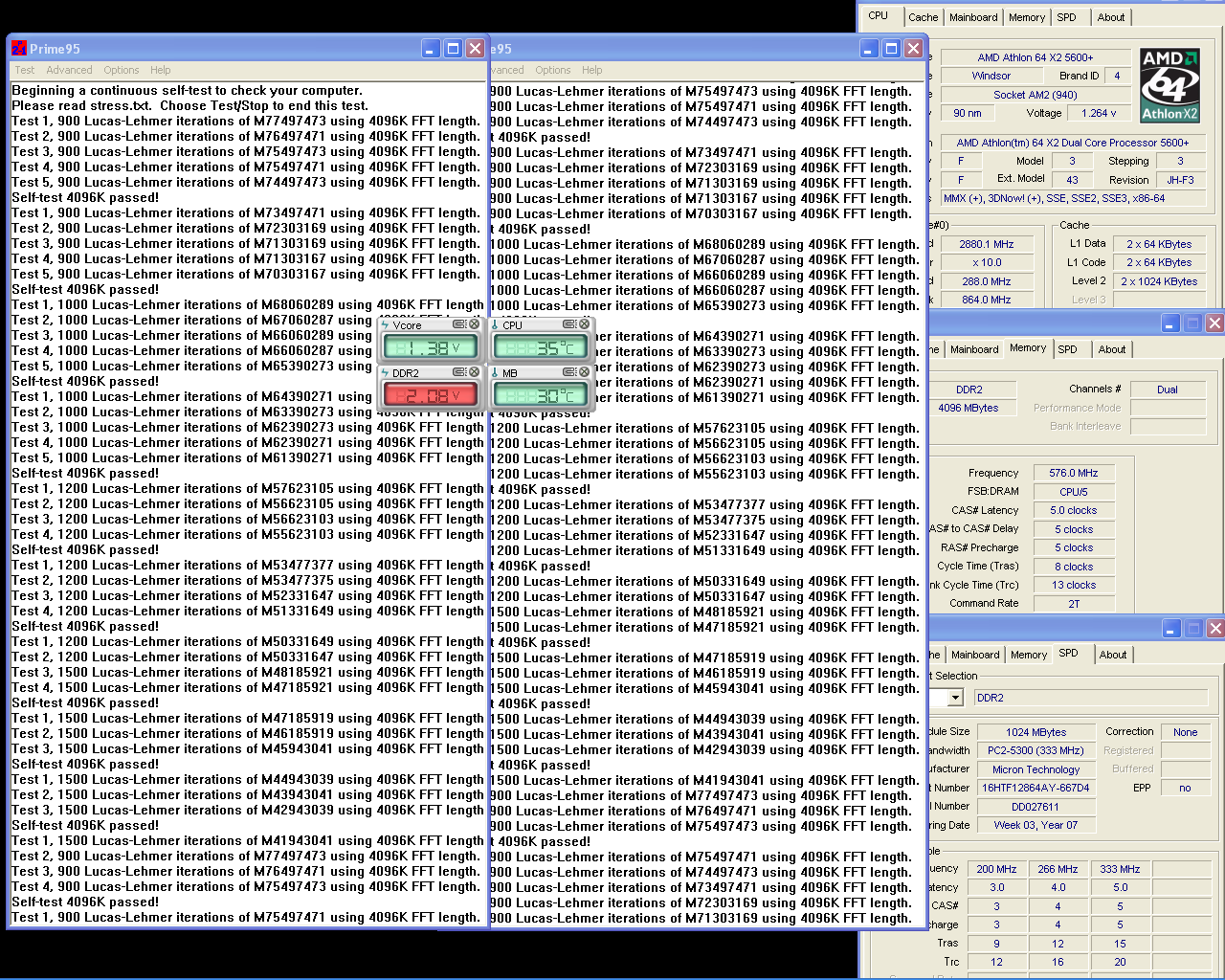The image size is (1225, 980).
Task: Open the Advanced menu in the left Prime95 window
Action: pos(69,70)
